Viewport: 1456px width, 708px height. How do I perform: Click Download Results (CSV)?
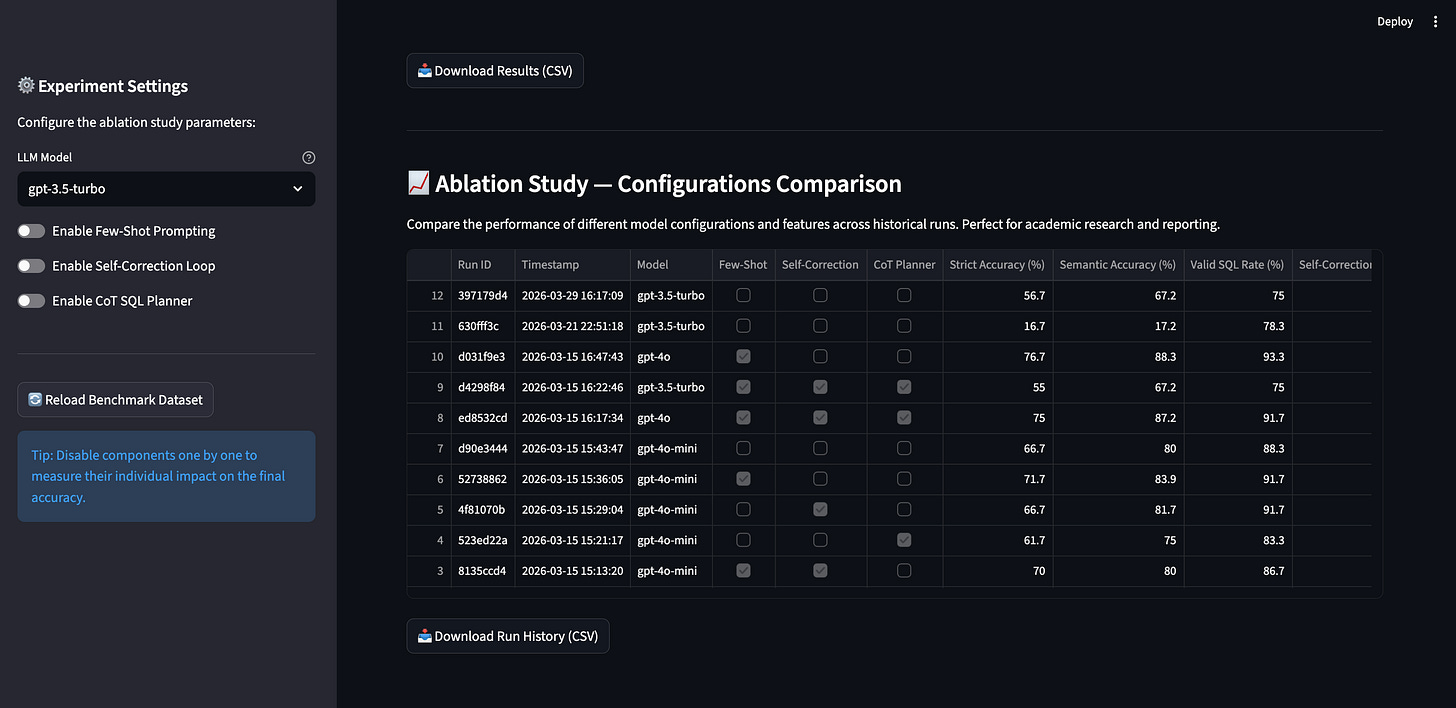[495, 70]
